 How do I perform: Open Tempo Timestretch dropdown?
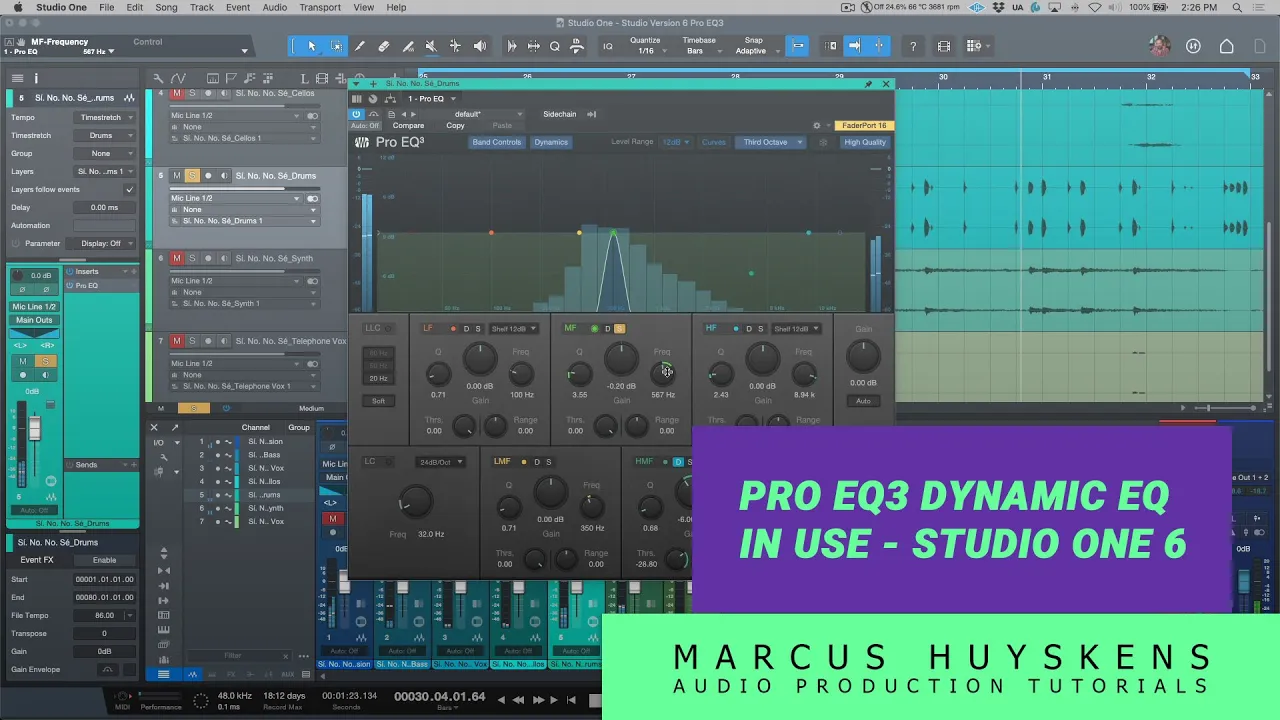coord(106,117)
